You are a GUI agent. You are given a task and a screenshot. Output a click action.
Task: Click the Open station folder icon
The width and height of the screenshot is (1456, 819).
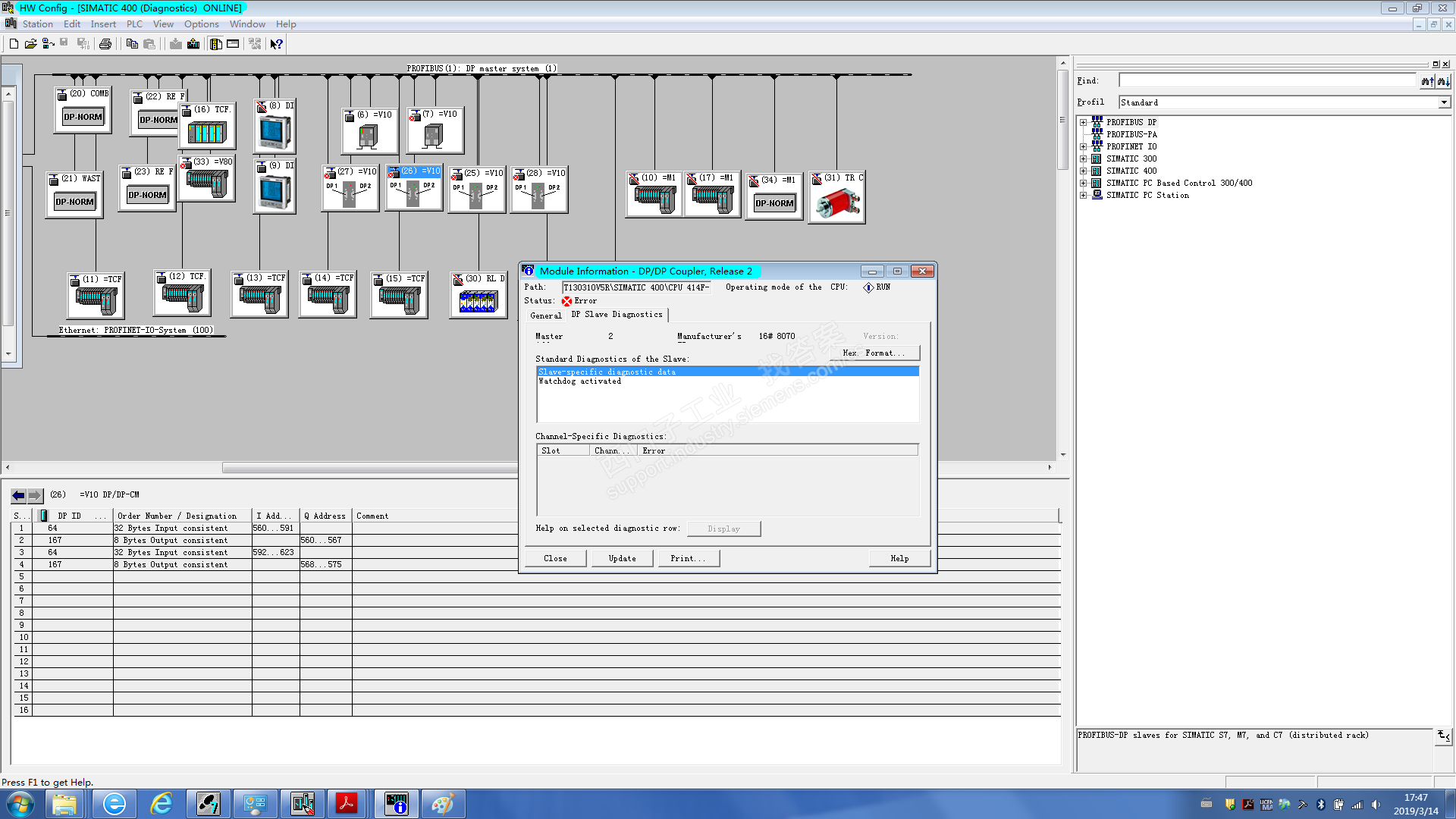(30, 44)
